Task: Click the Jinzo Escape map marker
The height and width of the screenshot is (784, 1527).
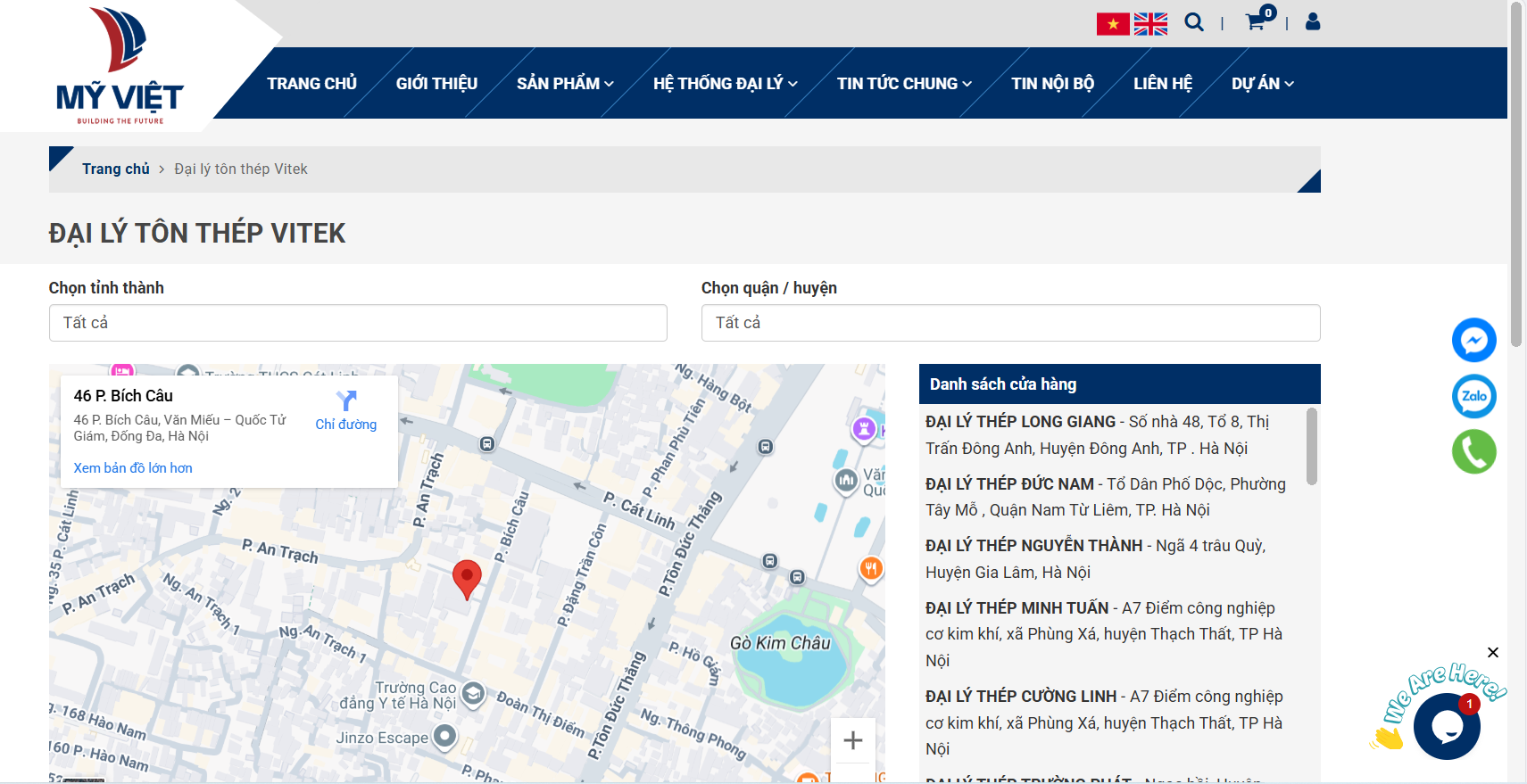Action: point(444,737)
